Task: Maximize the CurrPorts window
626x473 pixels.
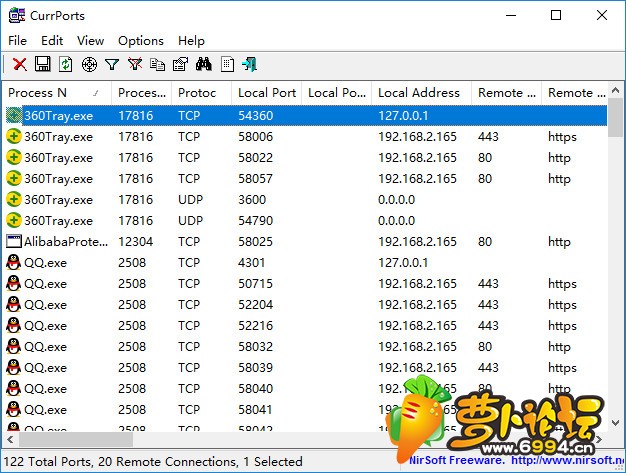Action: point(556,16)
